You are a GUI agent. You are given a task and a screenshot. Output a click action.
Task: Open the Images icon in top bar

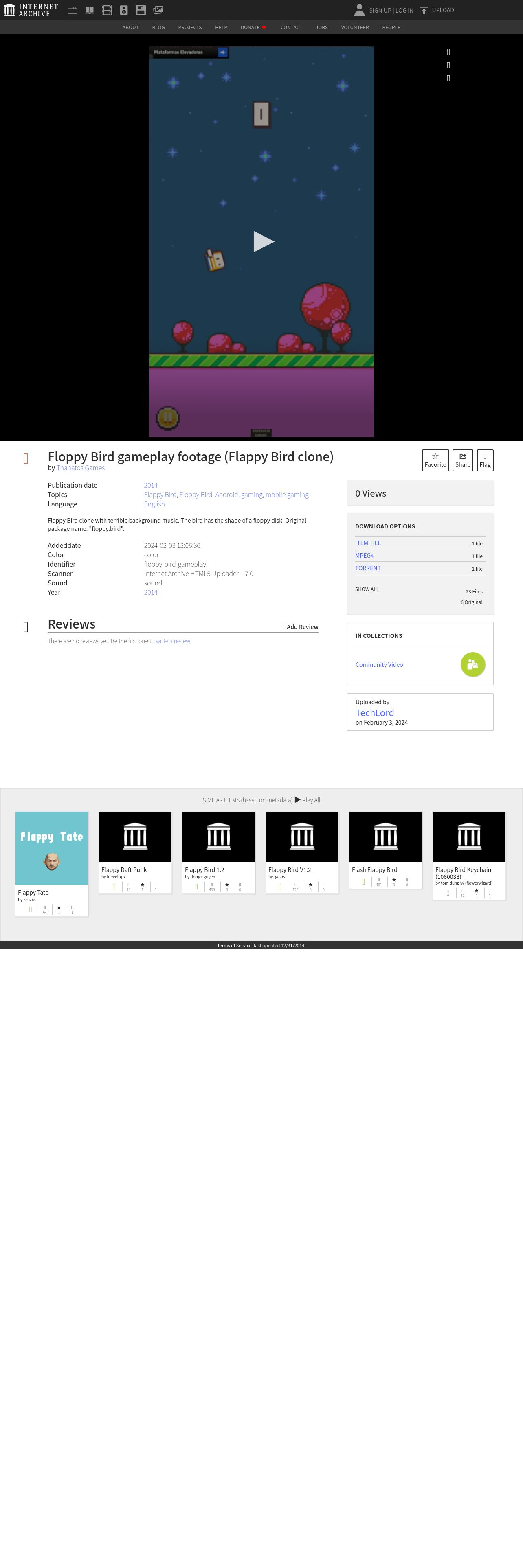(158, 10)
